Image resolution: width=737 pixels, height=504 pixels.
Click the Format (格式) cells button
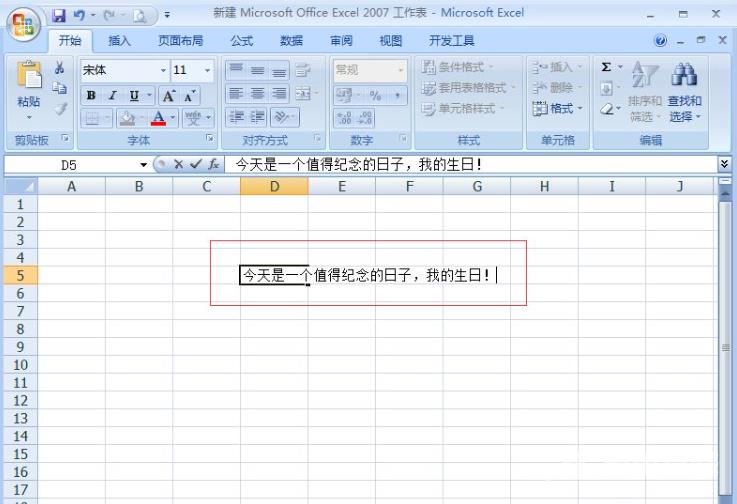click(x=556, y=109)
